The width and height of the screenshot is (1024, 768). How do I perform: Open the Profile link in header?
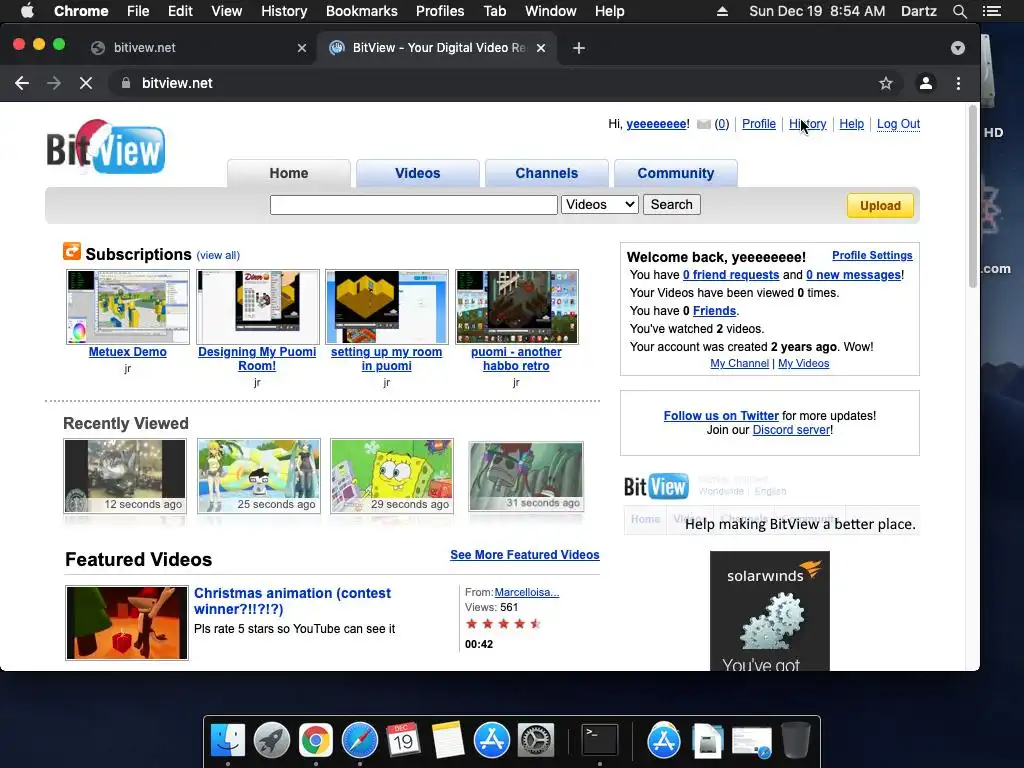759,124
